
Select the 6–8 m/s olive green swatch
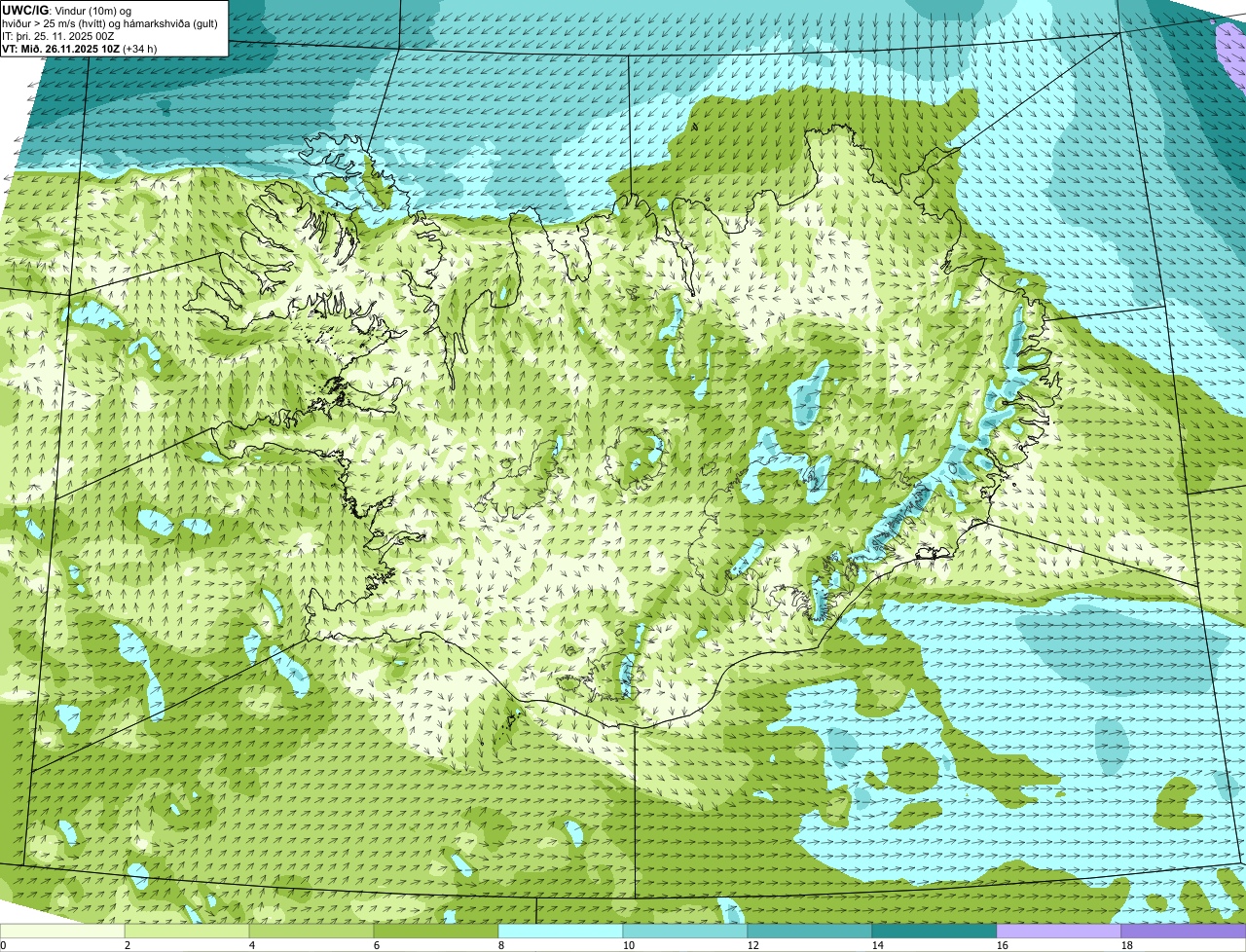[x=437, y=932]
